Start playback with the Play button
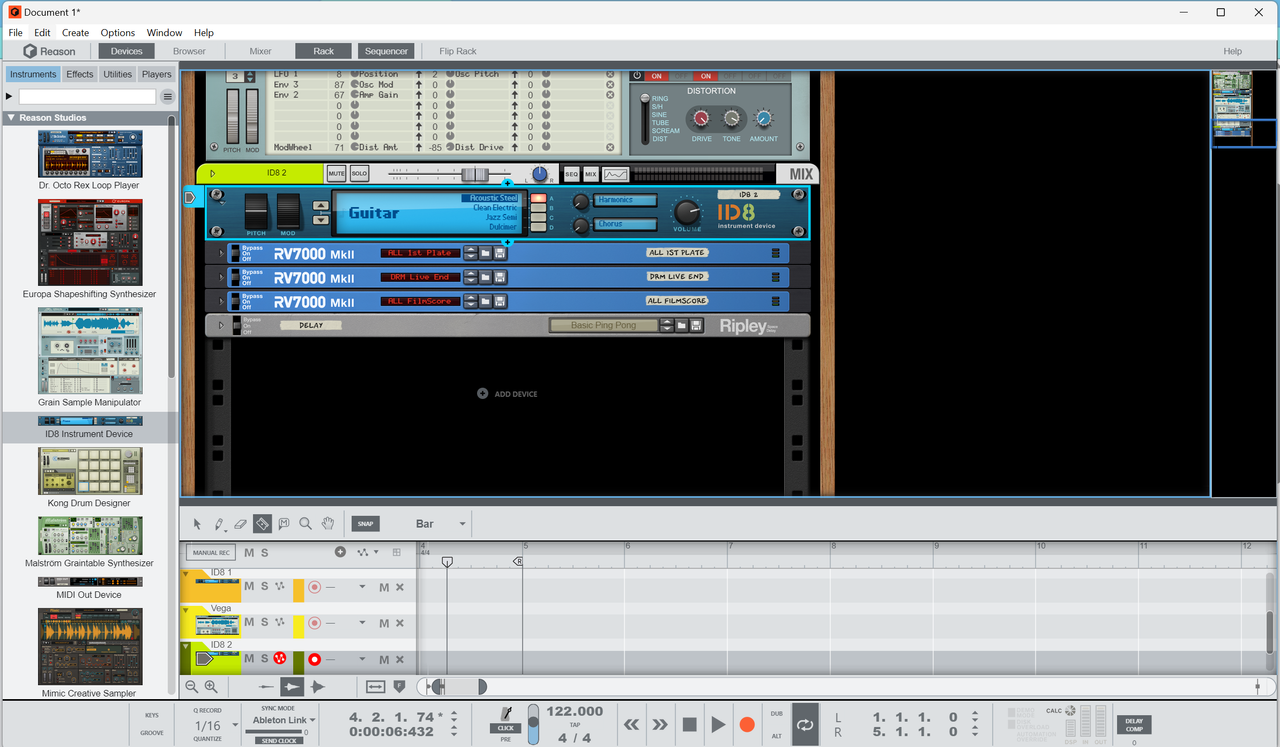The width and height of the screenshot is (1280, 747). 718,724
